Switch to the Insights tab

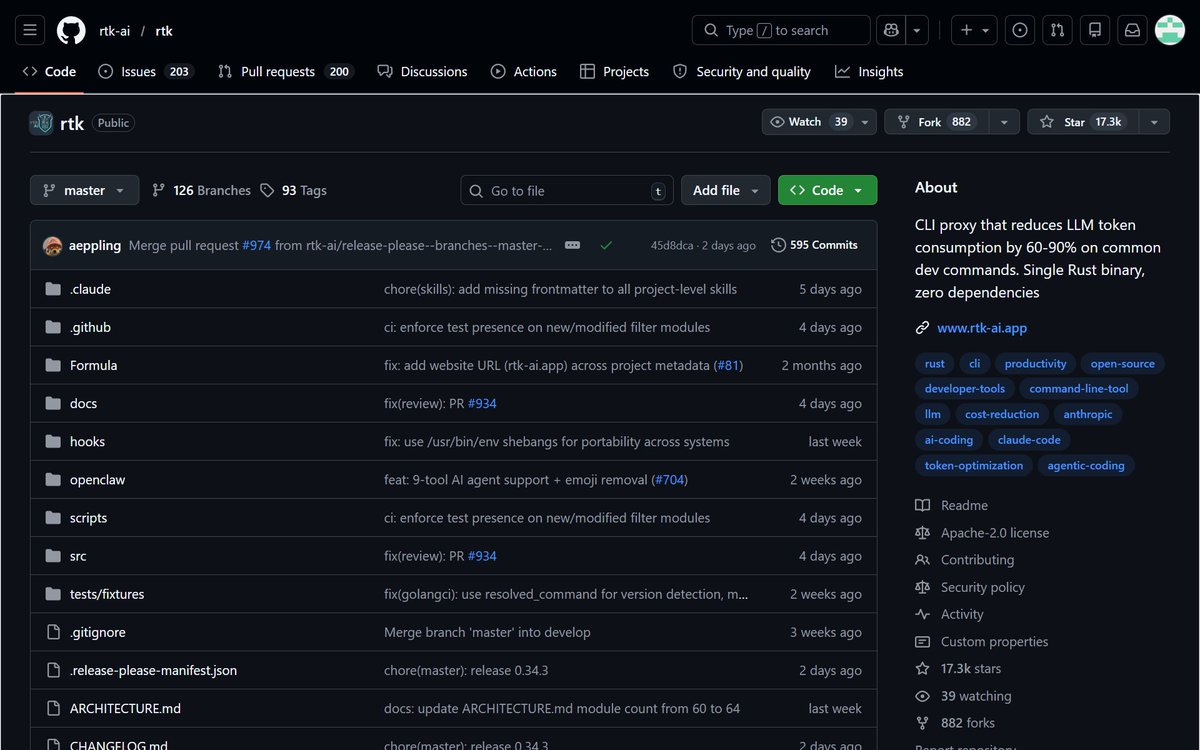(x=869, y=72)
